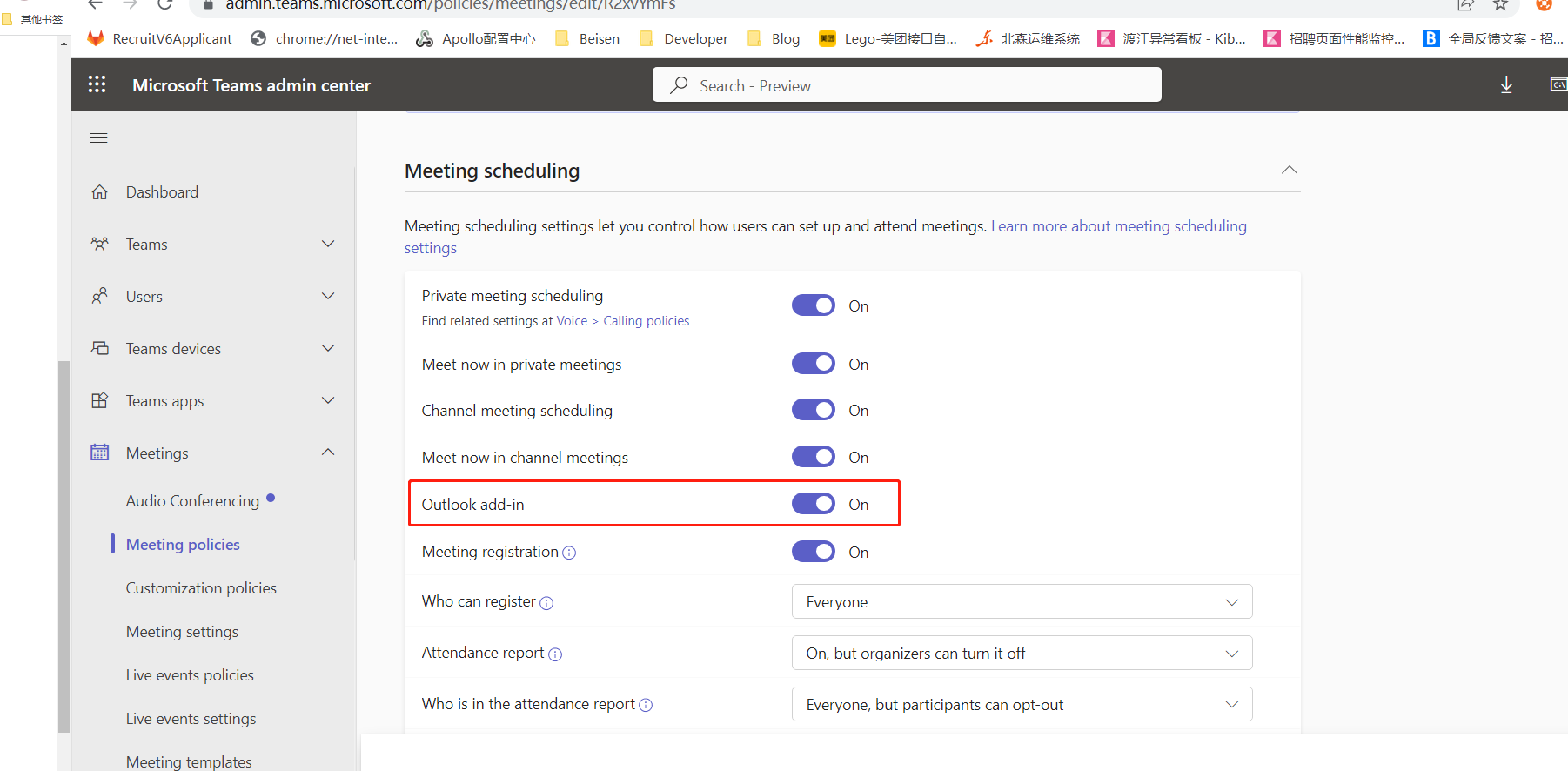Open the Lego-美团接口自... bookmark

pos(888,38)
